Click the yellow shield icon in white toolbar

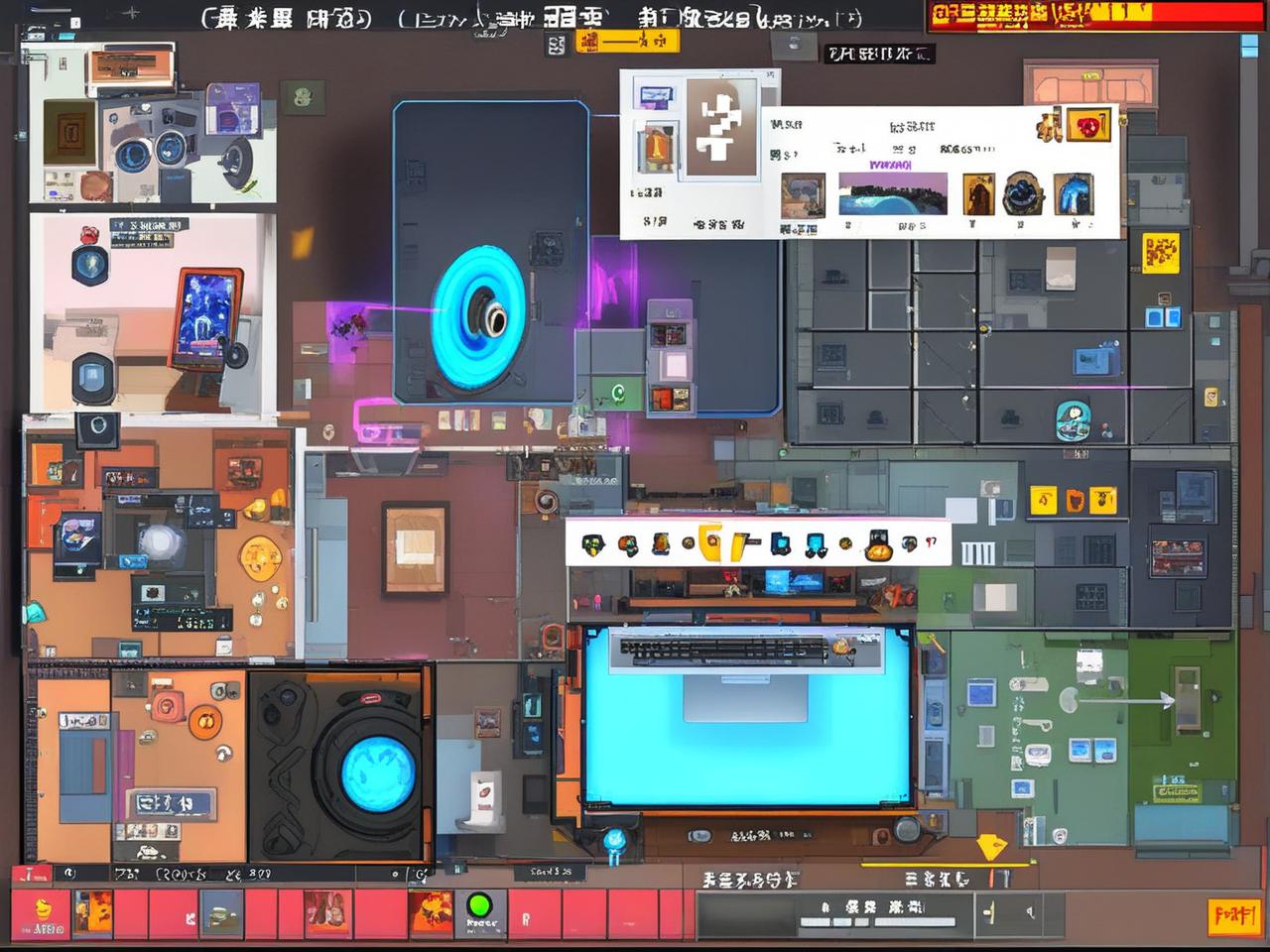[710, 543]
